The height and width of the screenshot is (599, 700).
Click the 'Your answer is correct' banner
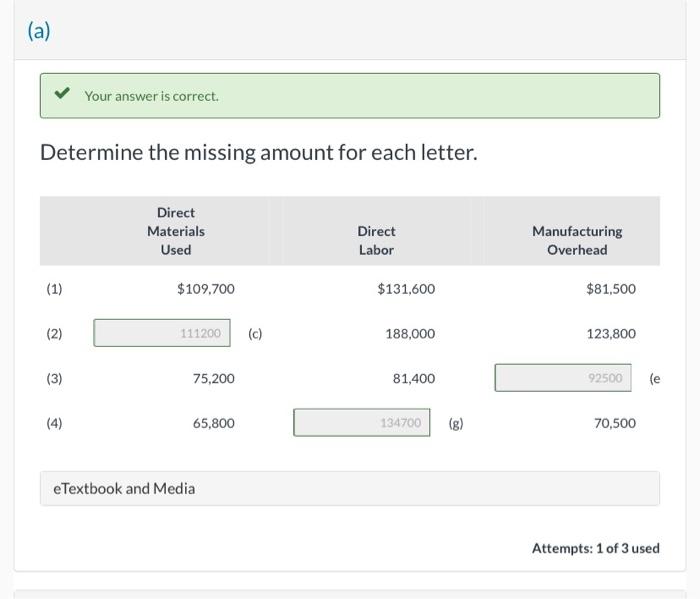[350, 96]
